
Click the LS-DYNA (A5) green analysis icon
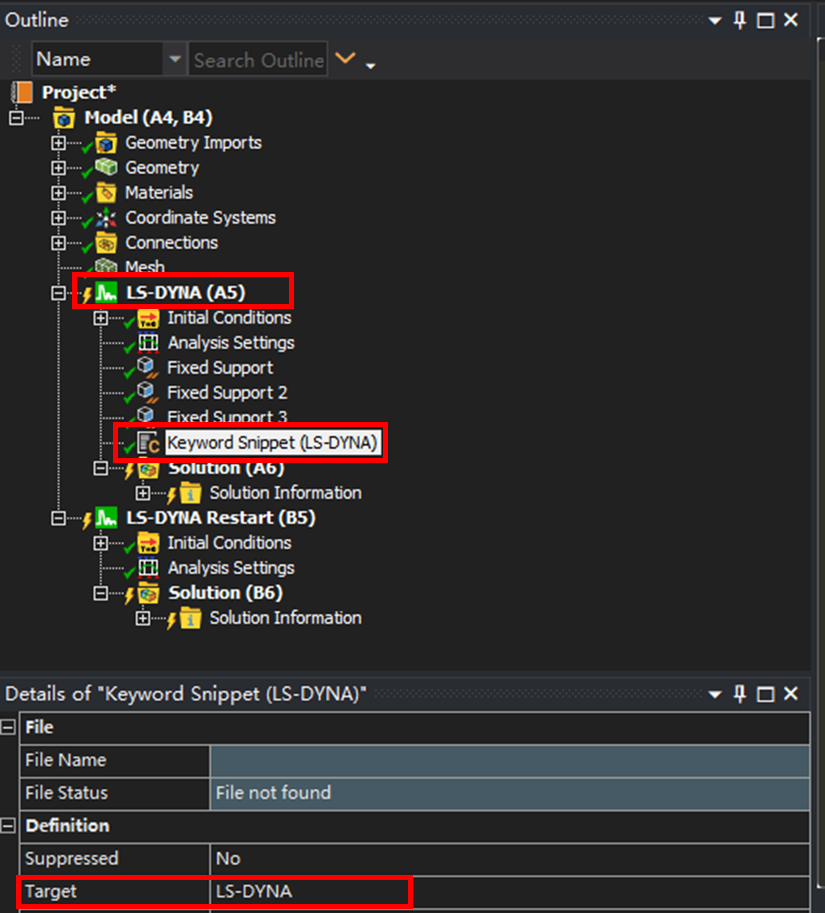coord(106,292)
